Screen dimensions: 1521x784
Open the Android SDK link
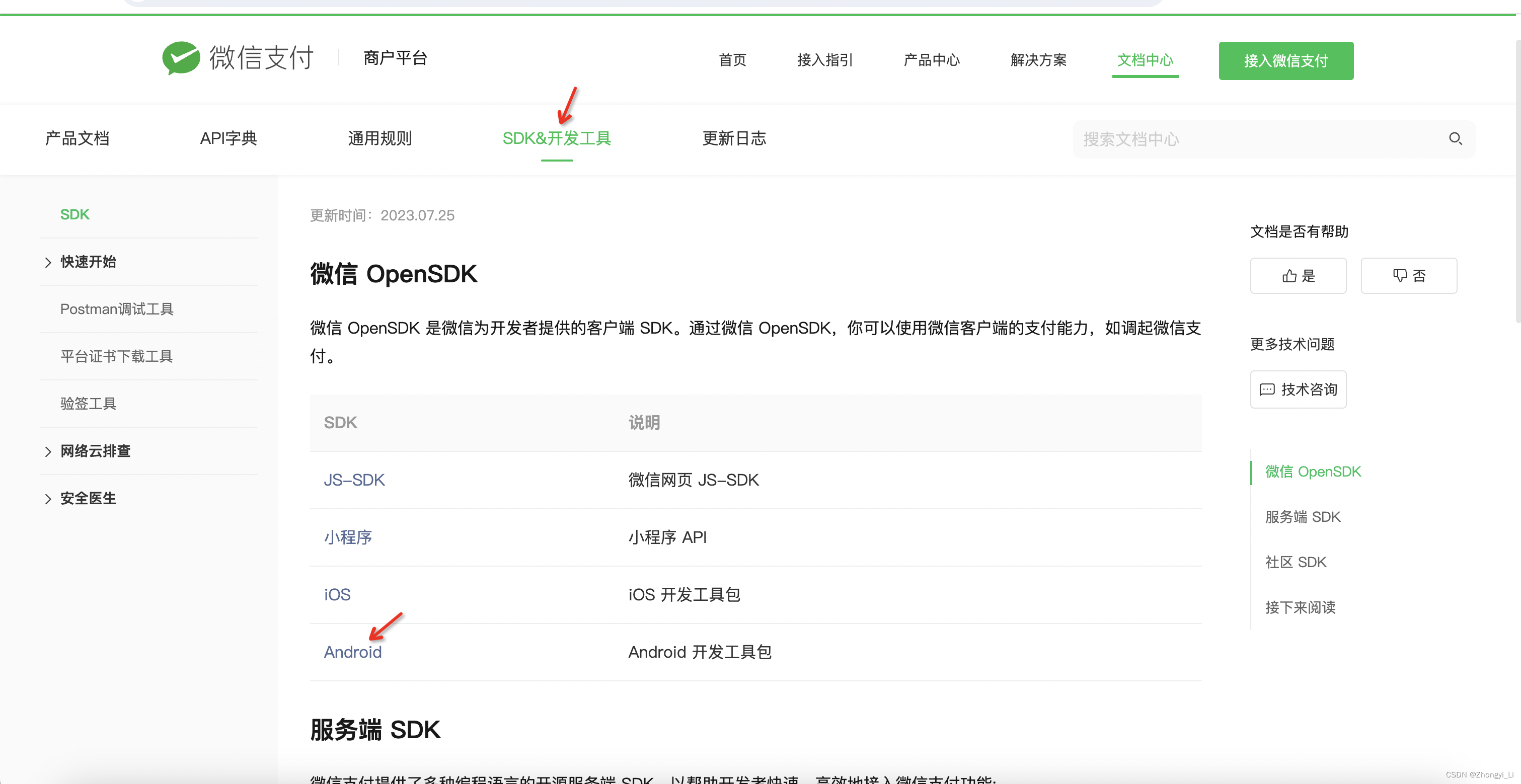352,652
